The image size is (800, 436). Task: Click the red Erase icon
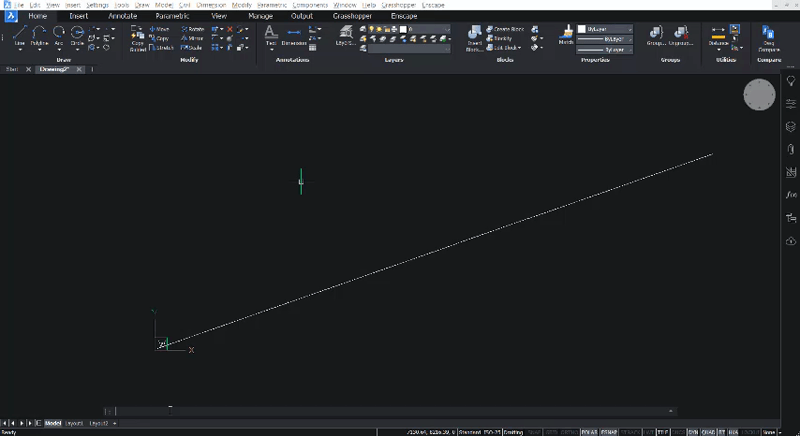pyautogui.click(x=230, y=29)
